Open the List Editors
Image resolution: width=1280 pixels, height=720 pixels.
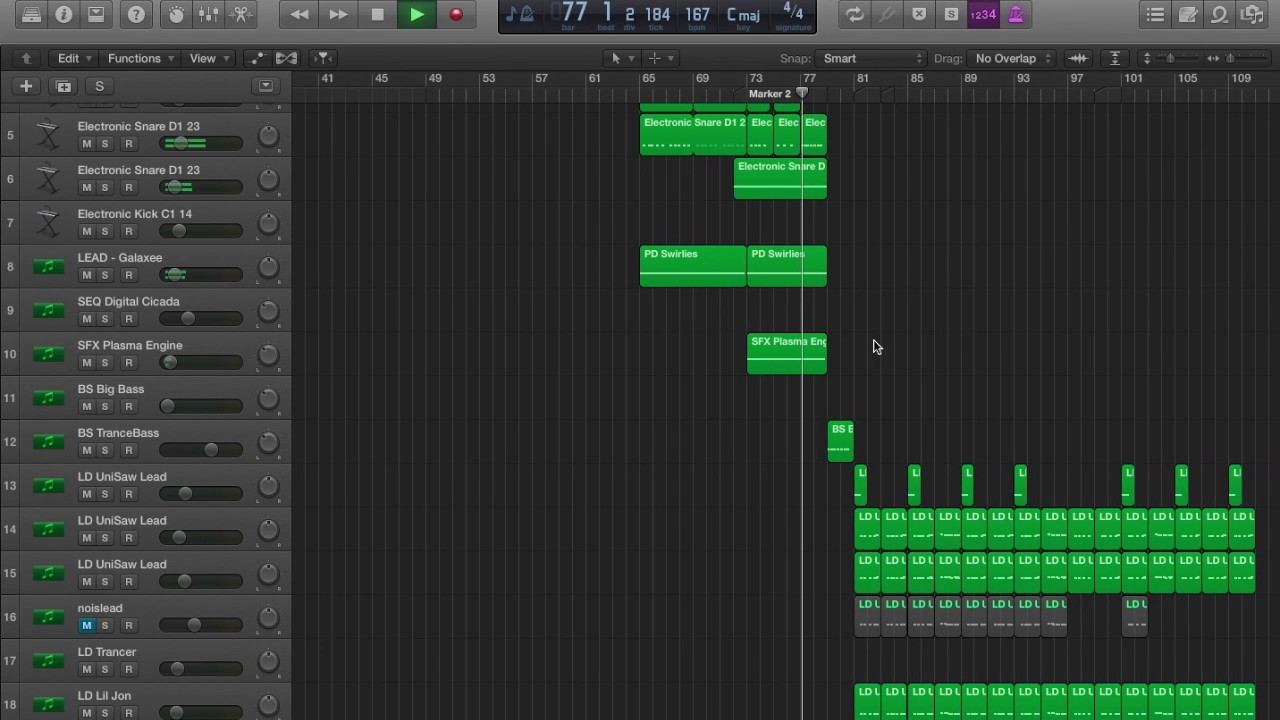(1155, 14)
